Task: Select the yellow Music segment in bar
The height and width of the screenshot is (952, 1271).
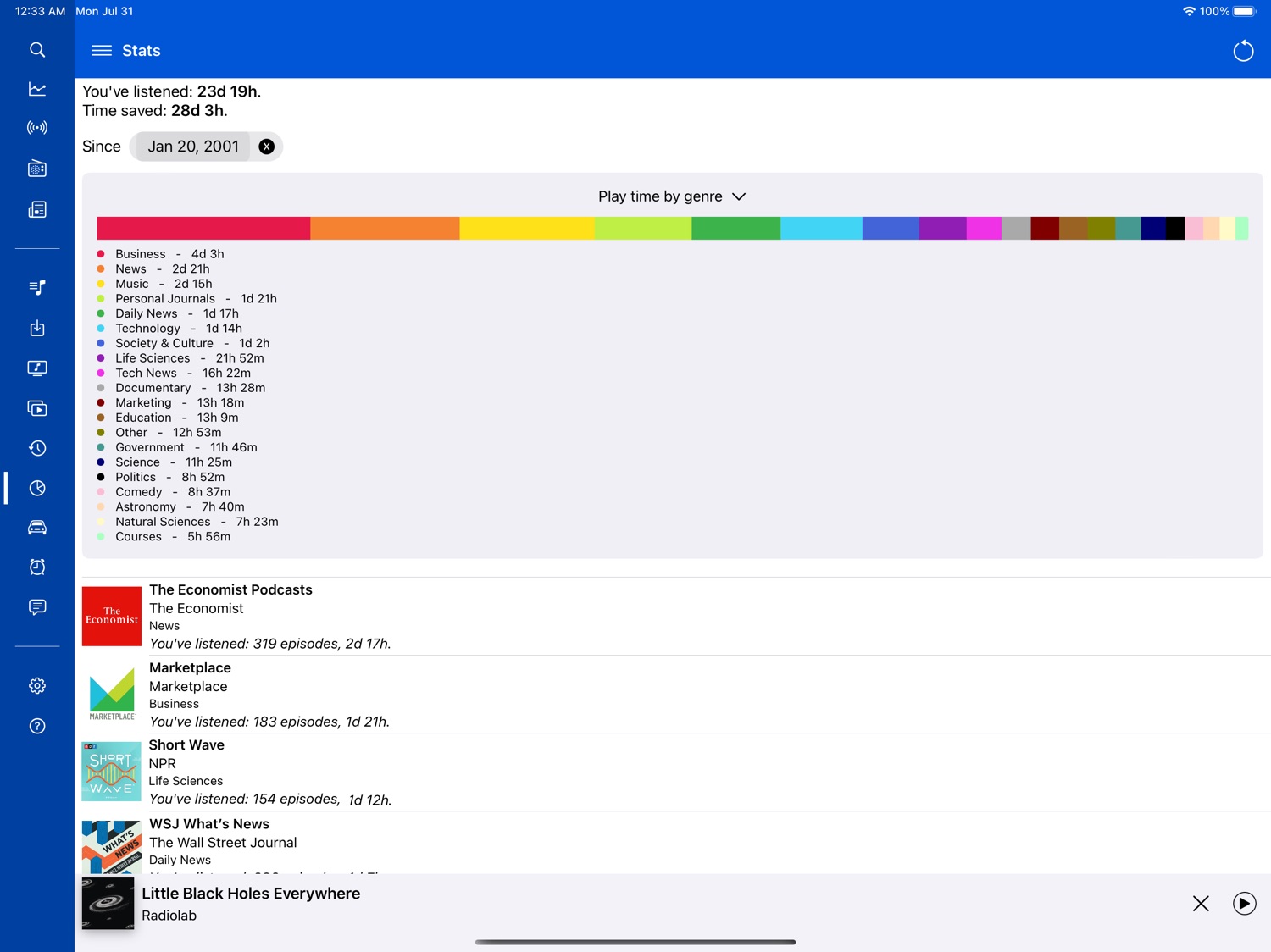Action: click(x=527, y=228)
